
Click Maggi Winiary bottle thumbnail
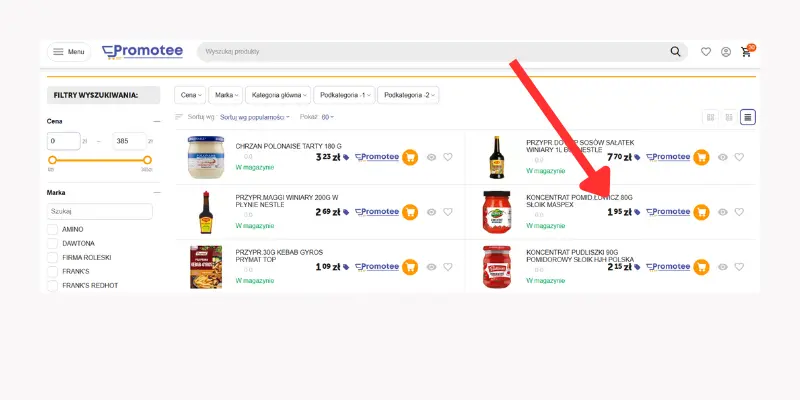pos(206,212)
